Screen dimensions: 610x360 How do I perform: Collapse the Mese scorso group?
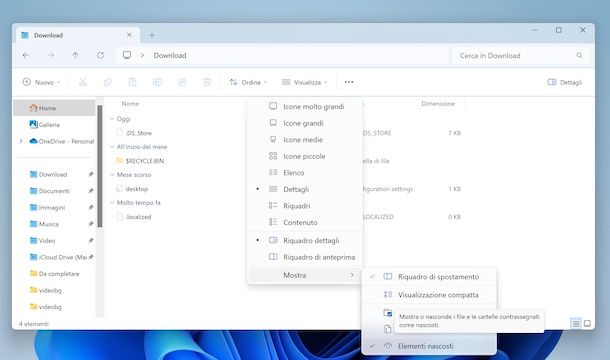(x=112, y=175)
